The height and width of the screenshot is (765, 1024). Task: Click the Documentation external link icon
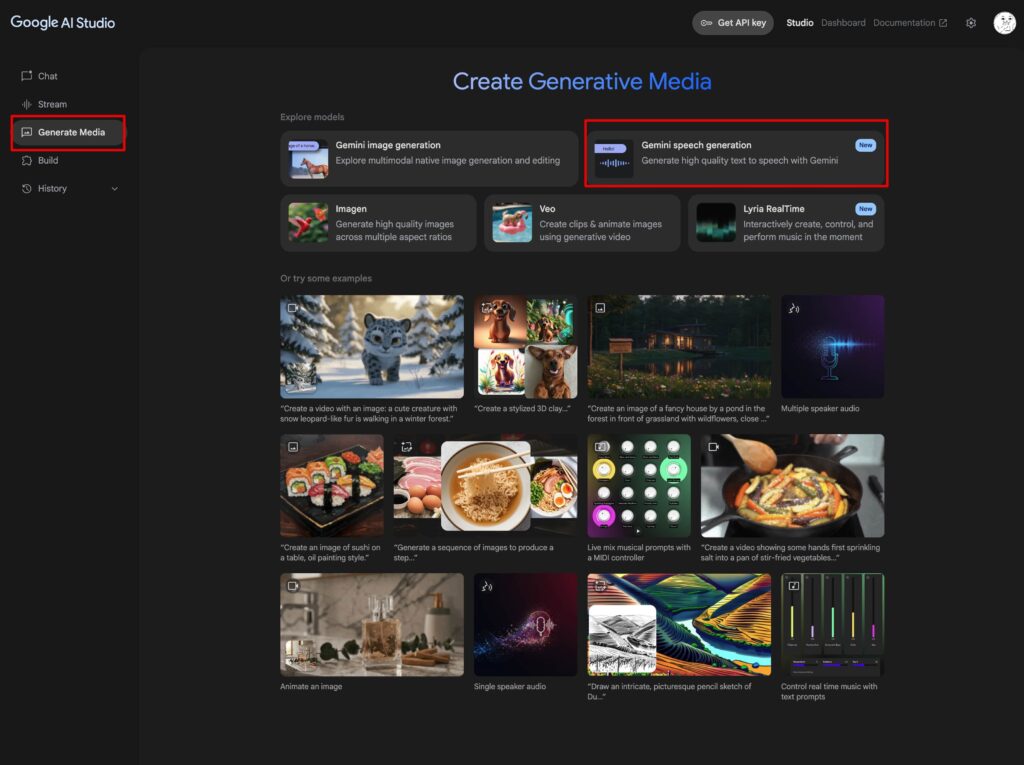(x=943, y=23)
